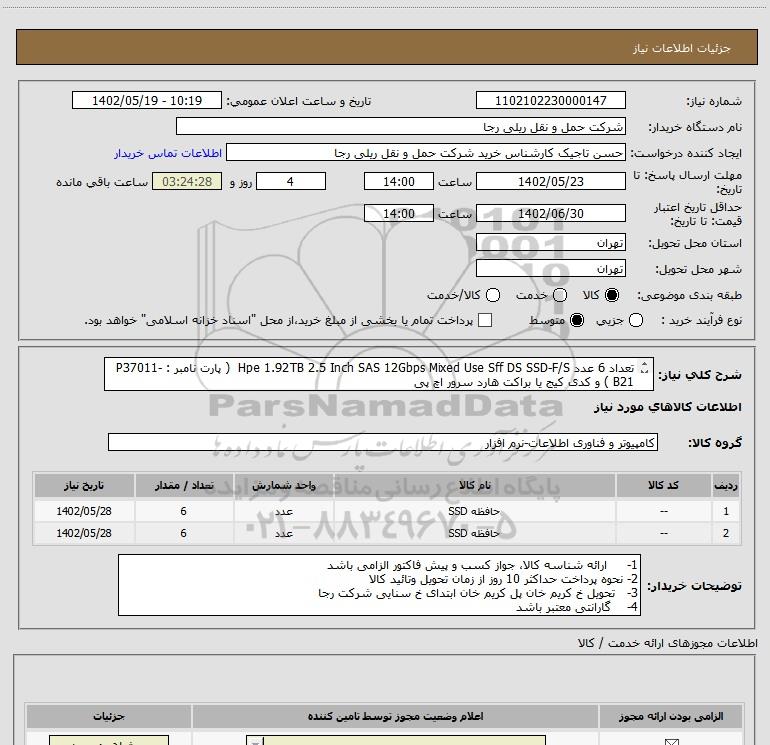Choose the متوسط purchase process option
Image resolution: width=770 pixels, height=745 pixels.
click(577, 320)
